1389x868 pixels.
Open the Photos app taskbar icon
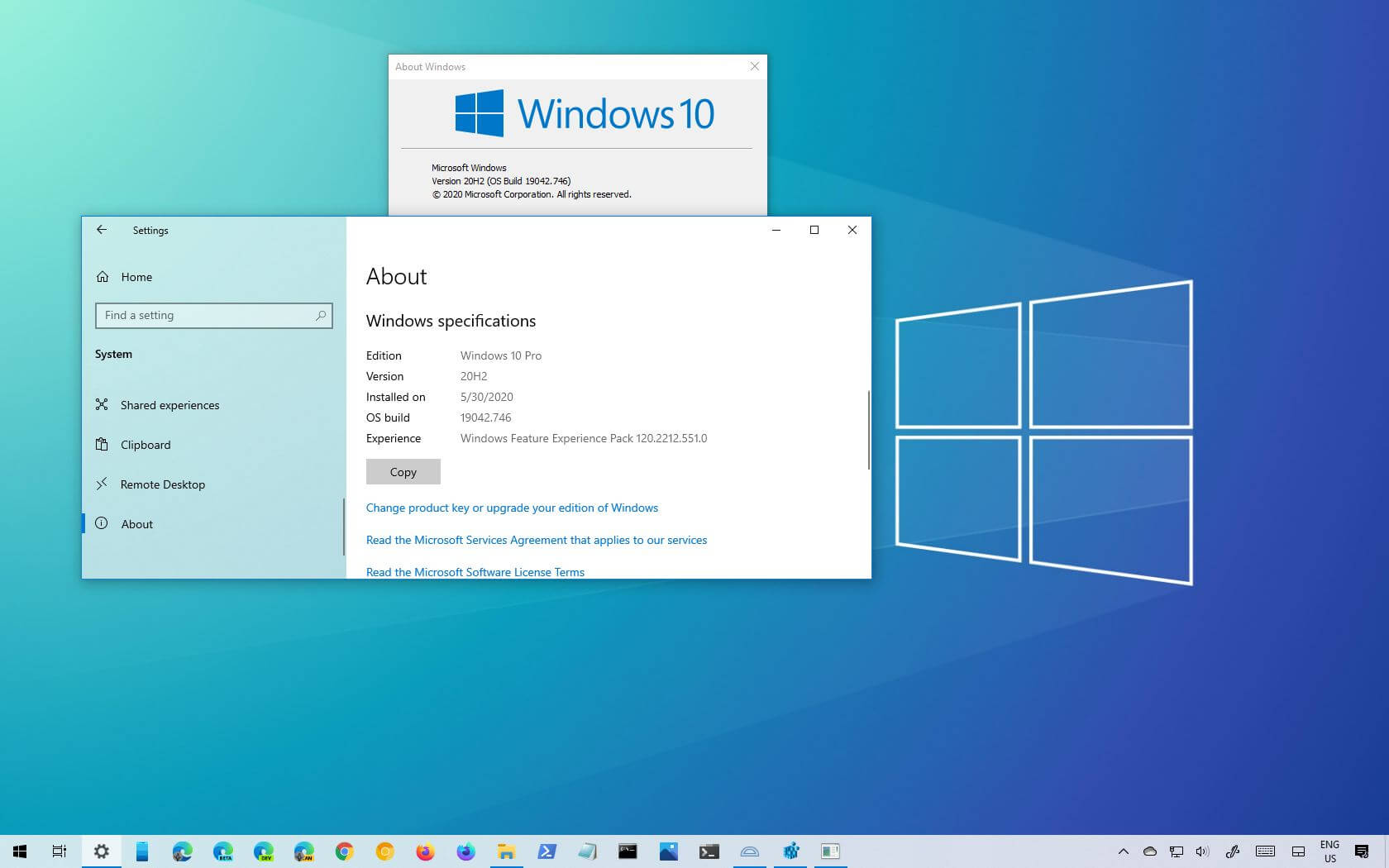pos(668,851)
